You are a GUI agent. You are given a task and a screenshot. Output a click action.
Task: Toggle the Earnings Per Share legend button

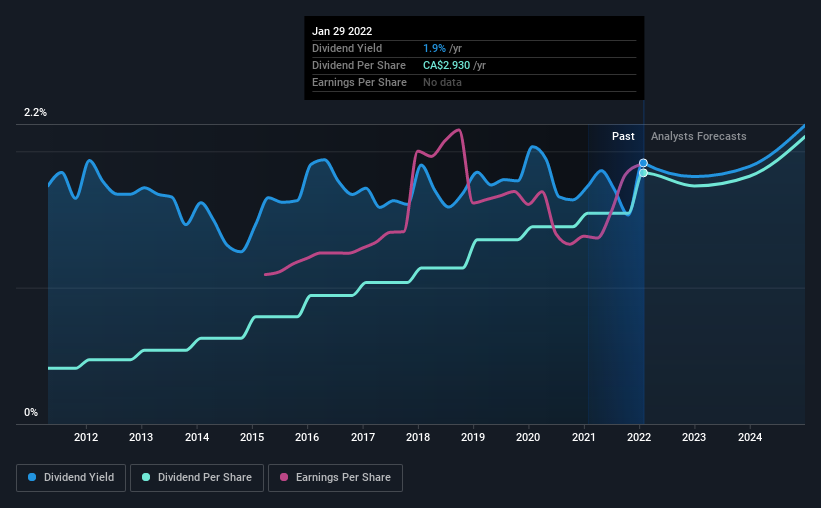tap(335, 478)
